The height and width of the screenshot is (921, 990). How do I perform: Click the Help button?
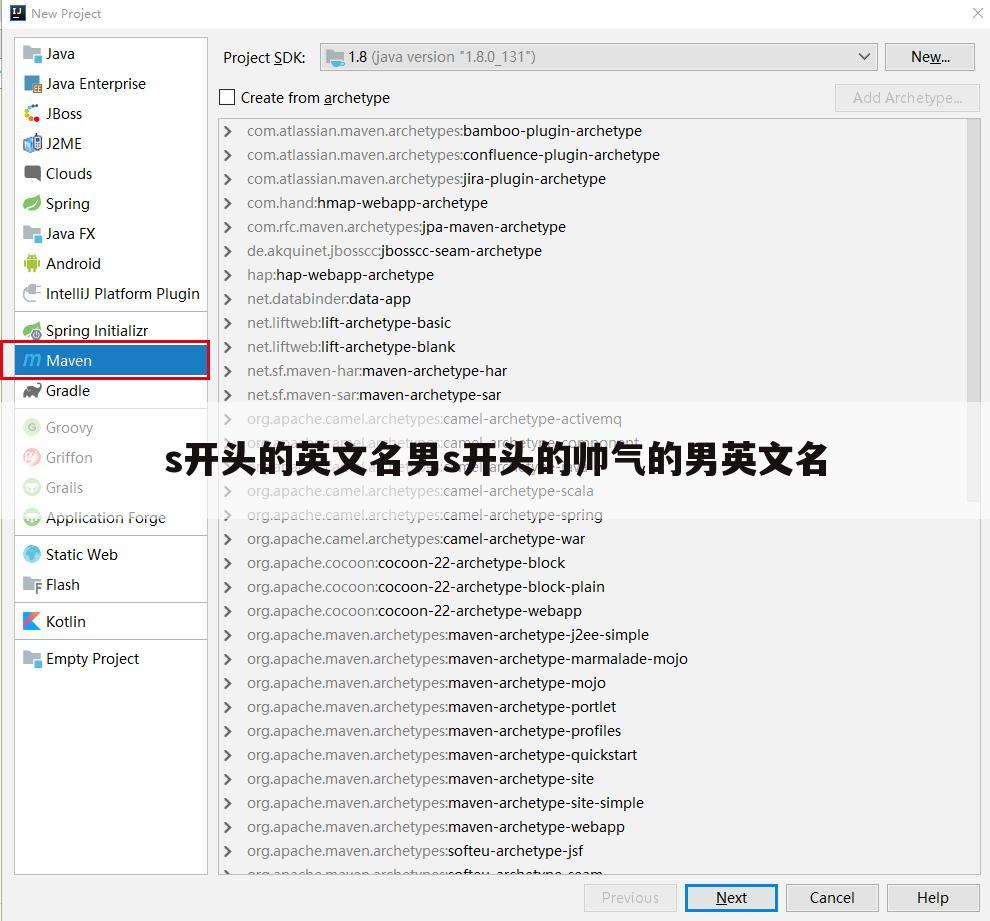933,898
